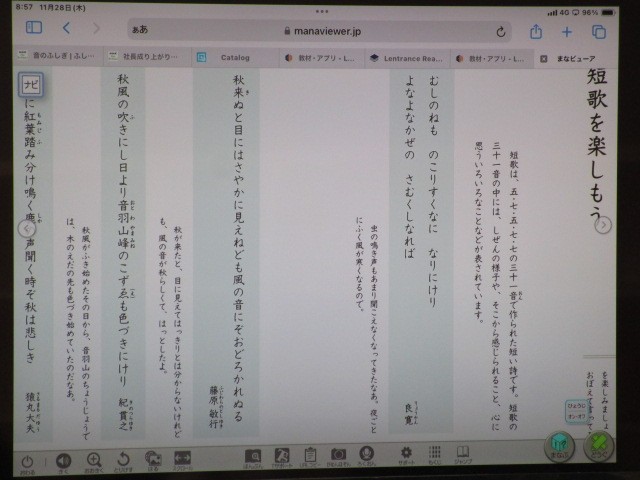Tap the スクロール scroll arrows icon

(x=182, y=460)
